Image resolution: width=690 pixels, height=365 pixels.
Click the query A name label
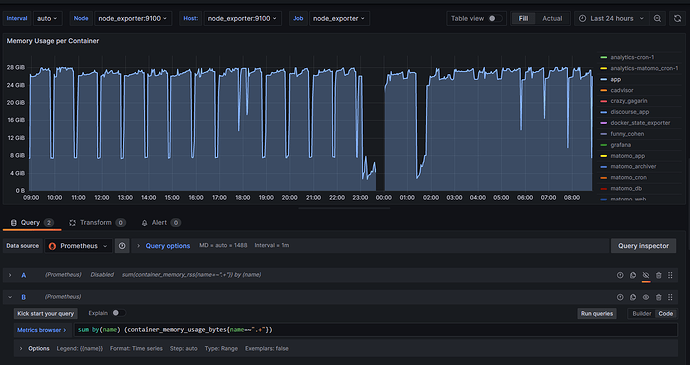[x=24, y=275]
